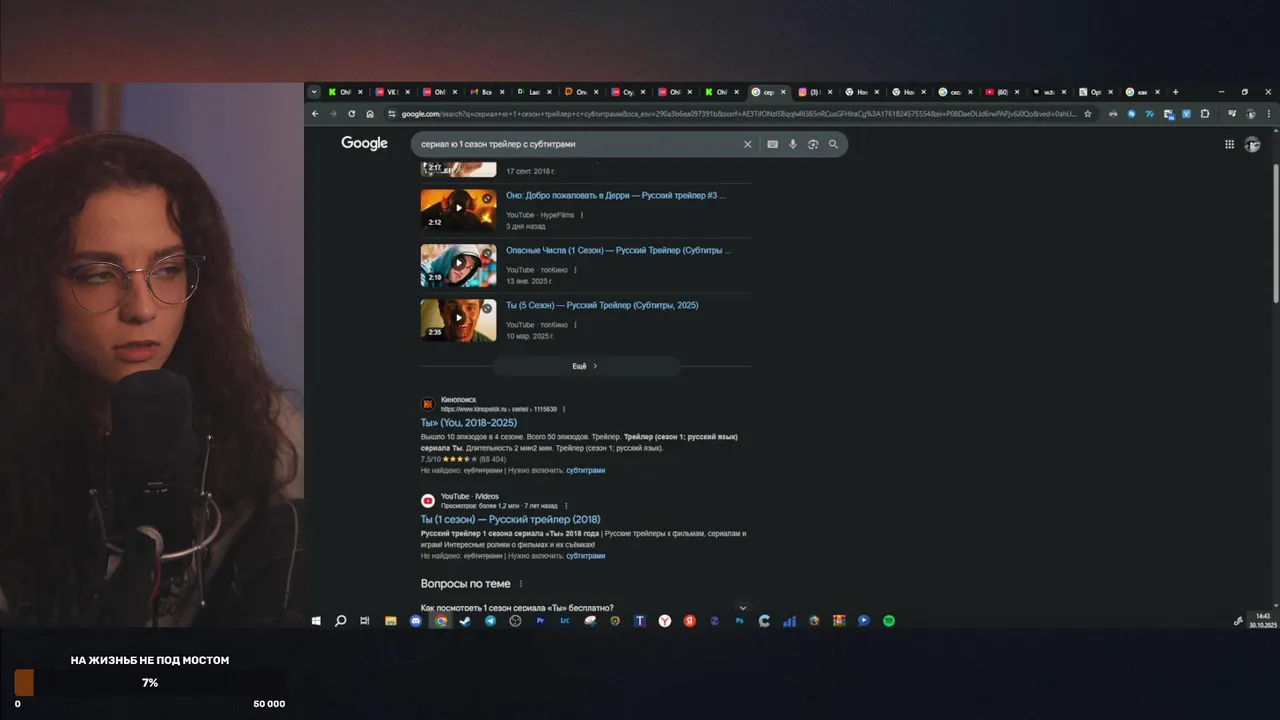Expand more videos with the Ещё button
The image size is (1280, 720).
point(586,366)
